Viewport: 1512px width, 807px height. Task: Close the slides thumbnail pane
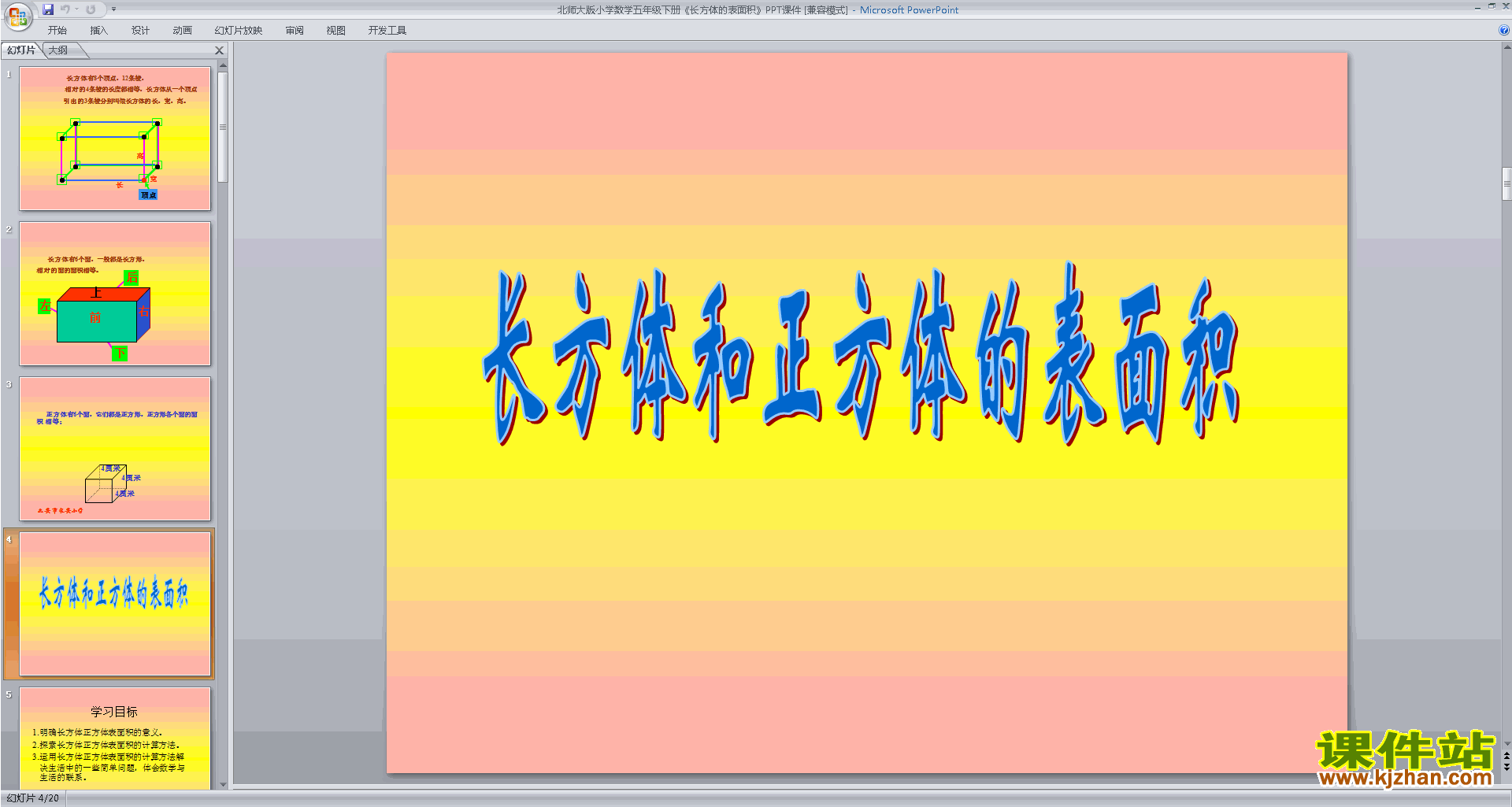[x=220, y=50]
